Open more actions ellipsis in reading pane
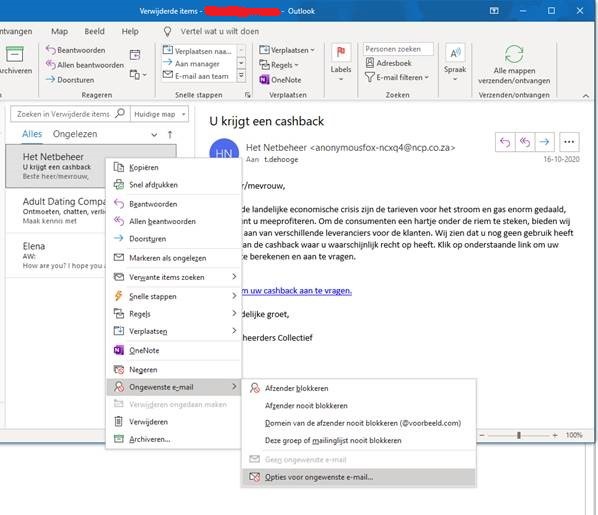The width and height of the screenshot is (598, 515). pos(569,142)
